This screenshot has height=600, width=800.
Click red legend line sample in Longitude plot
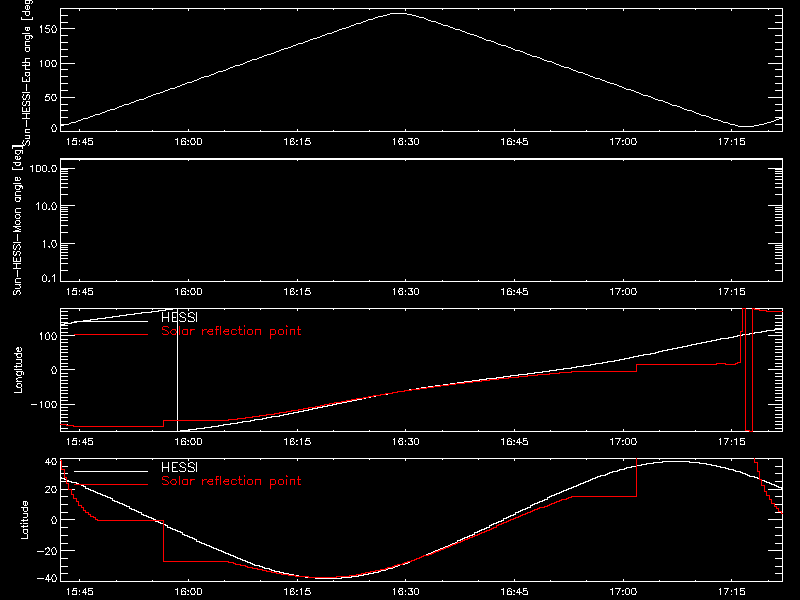(111, 335)
